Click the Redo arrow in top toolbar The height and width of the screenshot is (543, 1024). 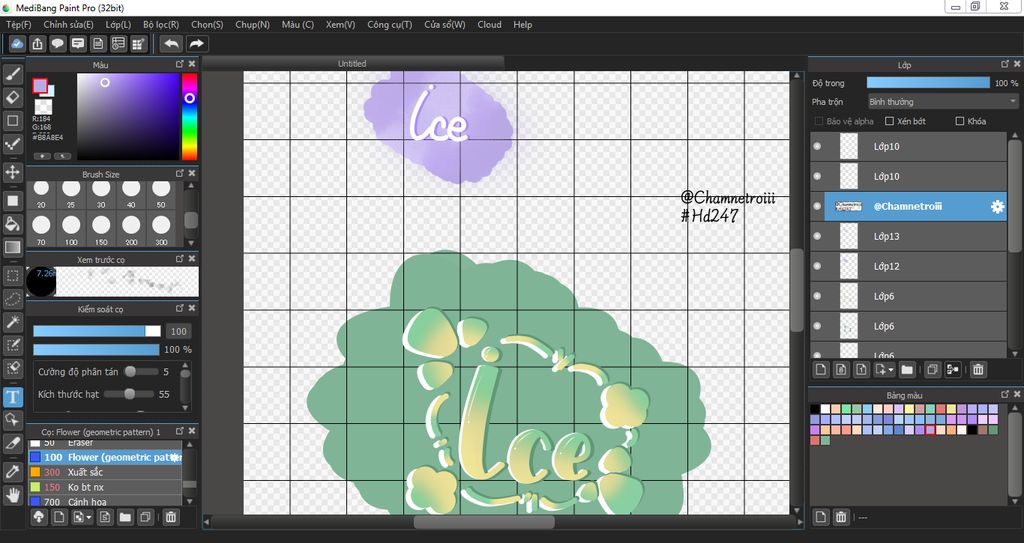[196, 44]
